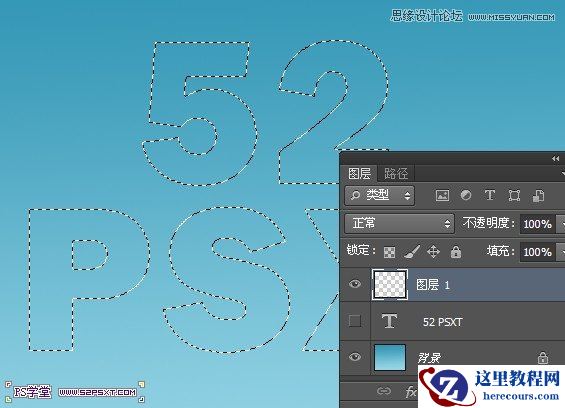Viewport: 565px width, 408px height.
Task: Lock position move icon
Action: point(433,252)
